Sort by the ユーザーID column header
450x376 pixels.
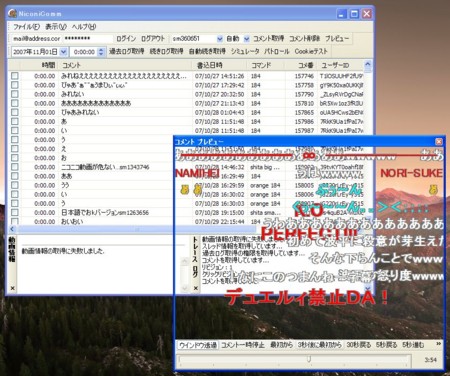click(340, 65)
